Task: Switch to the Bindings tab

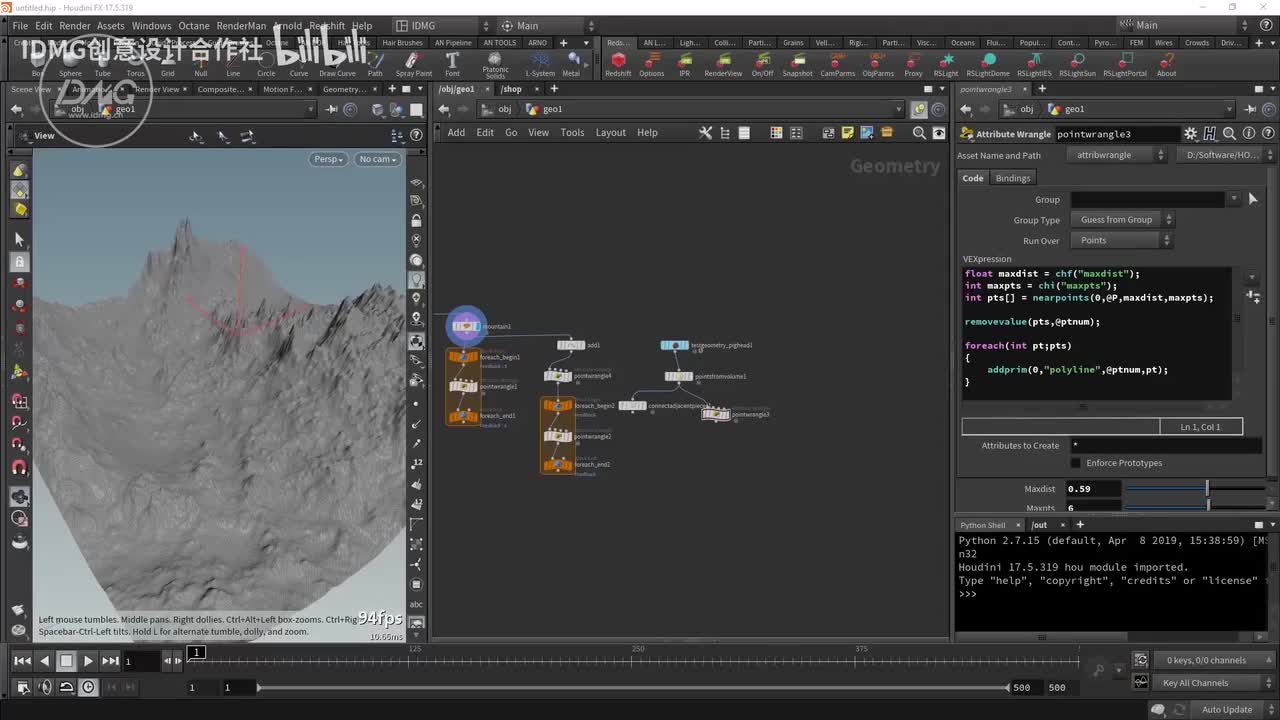Action: click(1012, 178)
